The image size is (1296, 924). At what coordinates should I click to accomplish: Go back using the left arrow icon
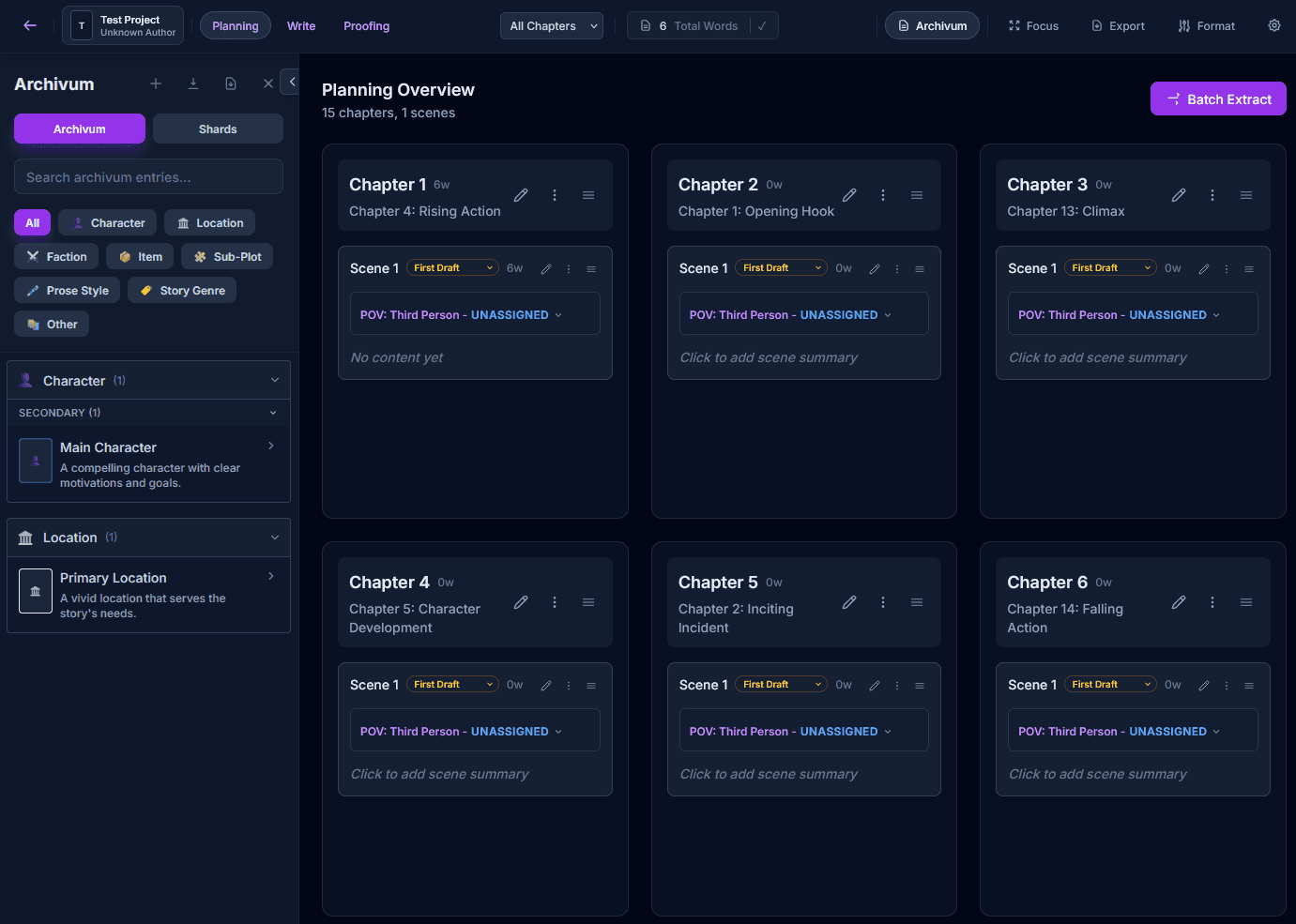point(30,25)
